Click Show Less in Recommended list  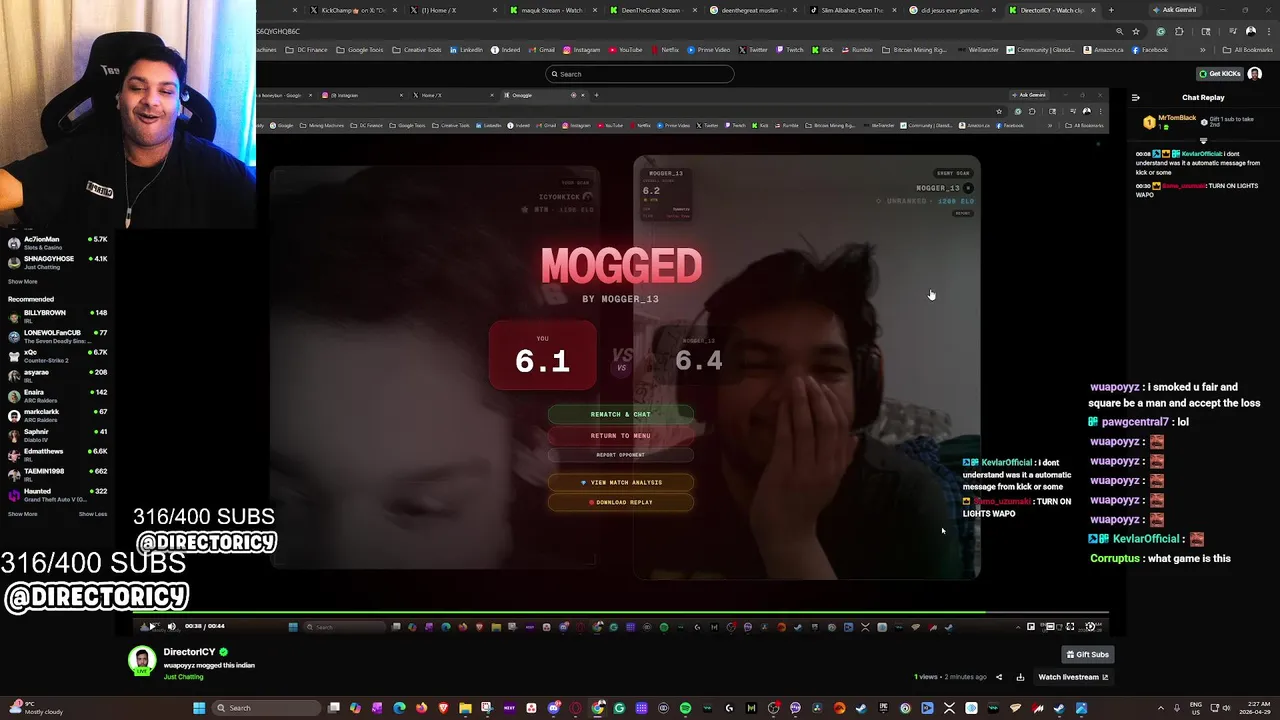(93, 514)
